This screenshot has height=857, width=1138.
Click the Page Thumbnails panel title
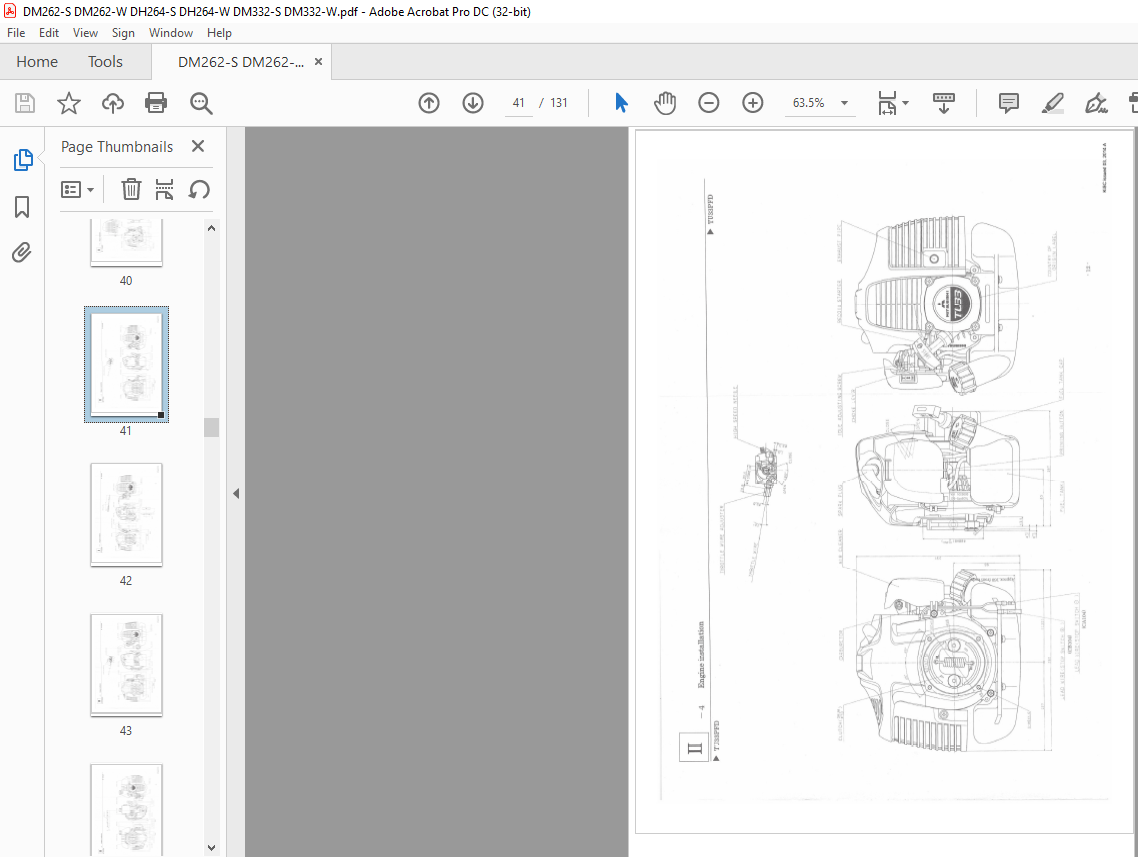click(x=117, y=147)
